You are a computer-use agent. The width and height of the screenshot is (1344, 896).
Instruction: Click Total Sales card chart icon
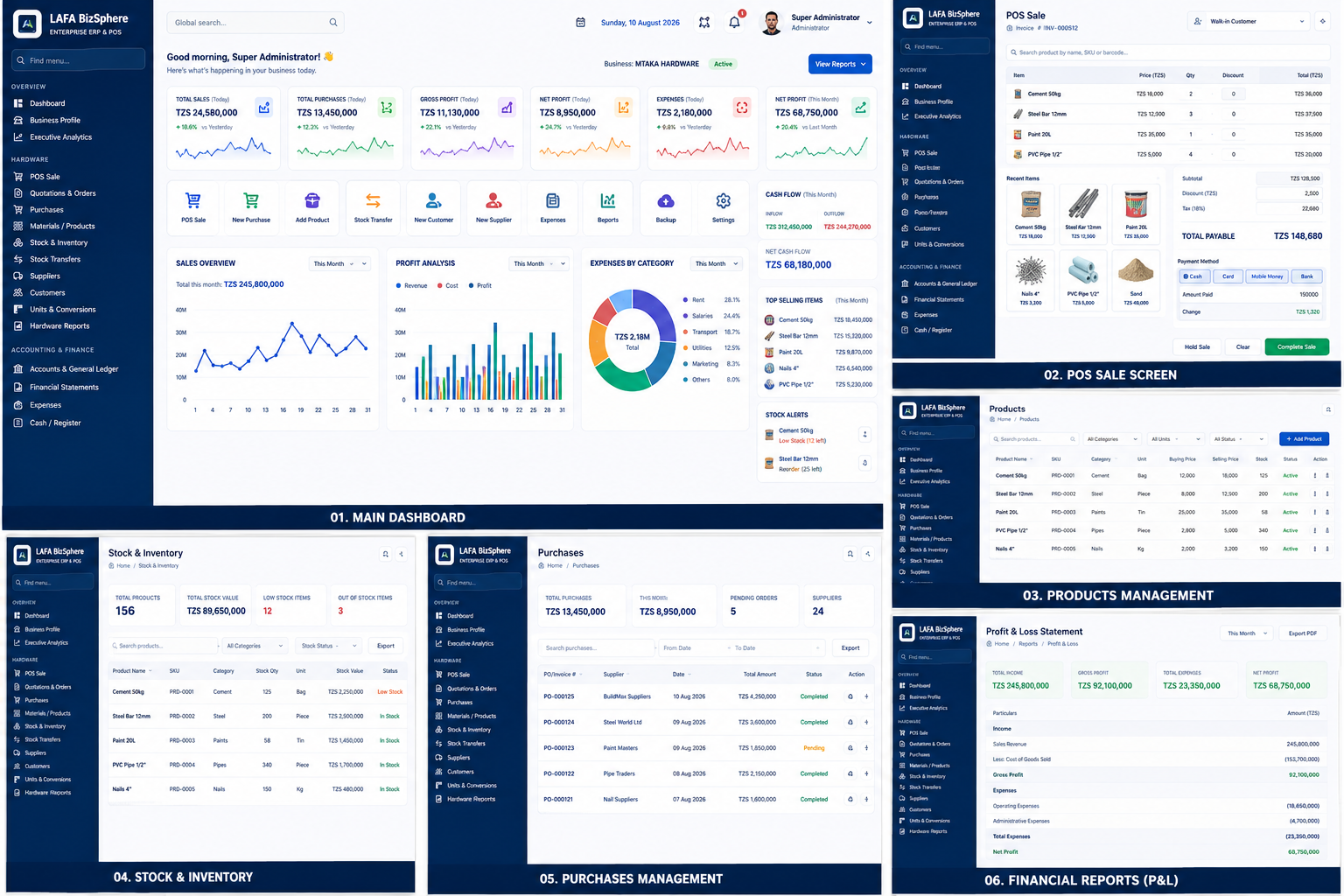tap(263, 108)
